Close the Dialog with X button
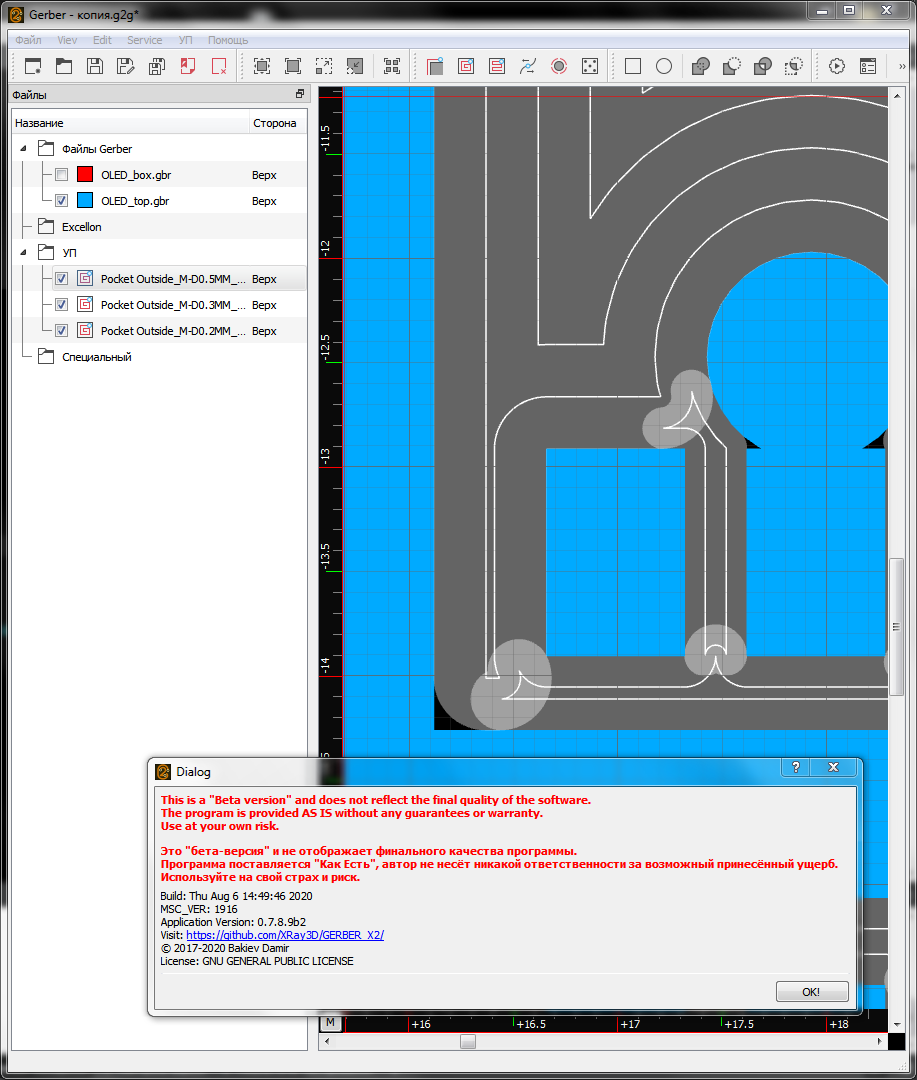This screenshot has height=1080, width=917. point(834,767)
